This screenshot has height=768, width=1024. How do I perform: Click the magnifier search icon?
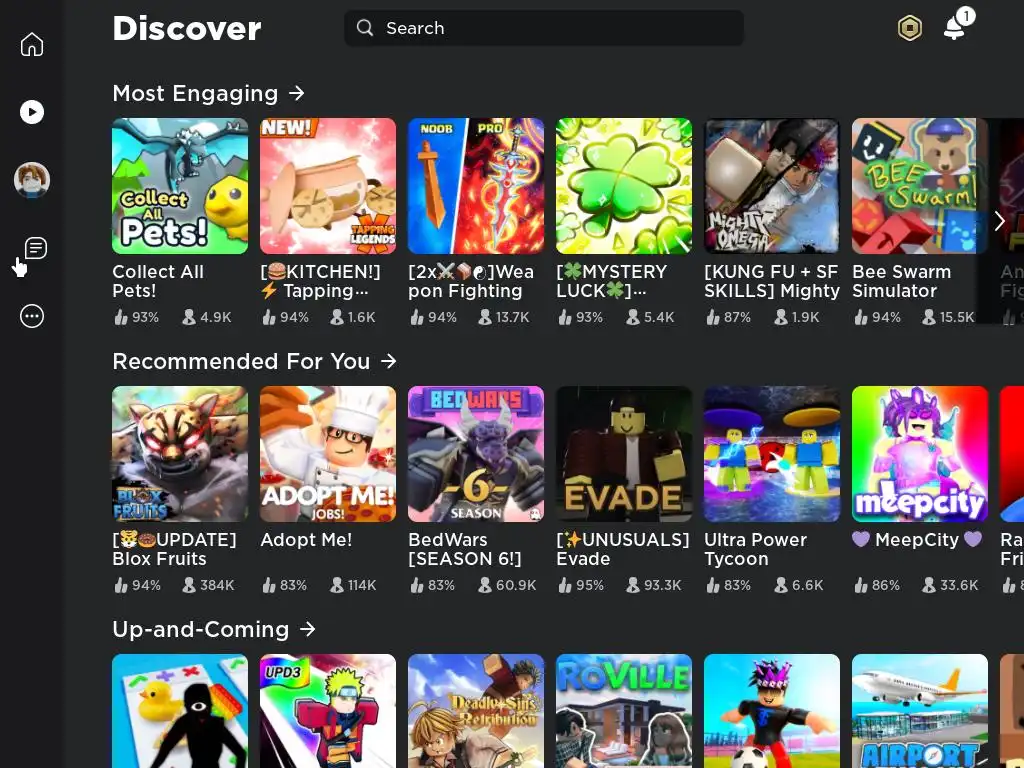(365, 28)
